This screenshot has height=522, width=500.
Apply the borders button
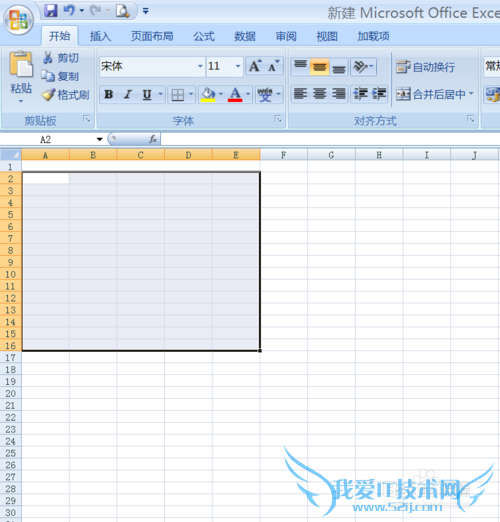(x=178, y=95)
